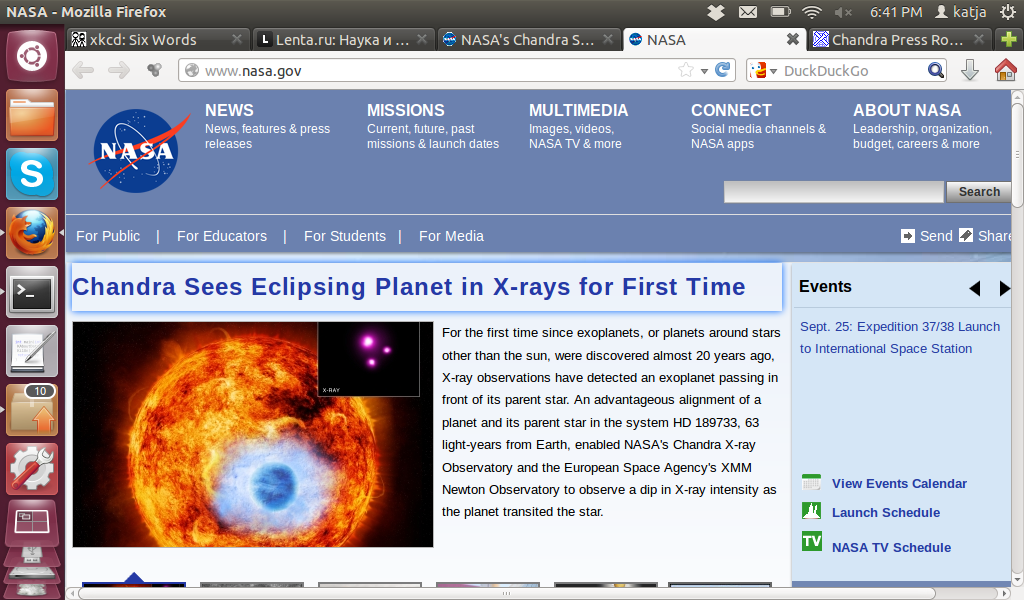Open the messaging envelope indicator menu
Viewport: 1024px width, 600px height.
click(x=749, y=12)
